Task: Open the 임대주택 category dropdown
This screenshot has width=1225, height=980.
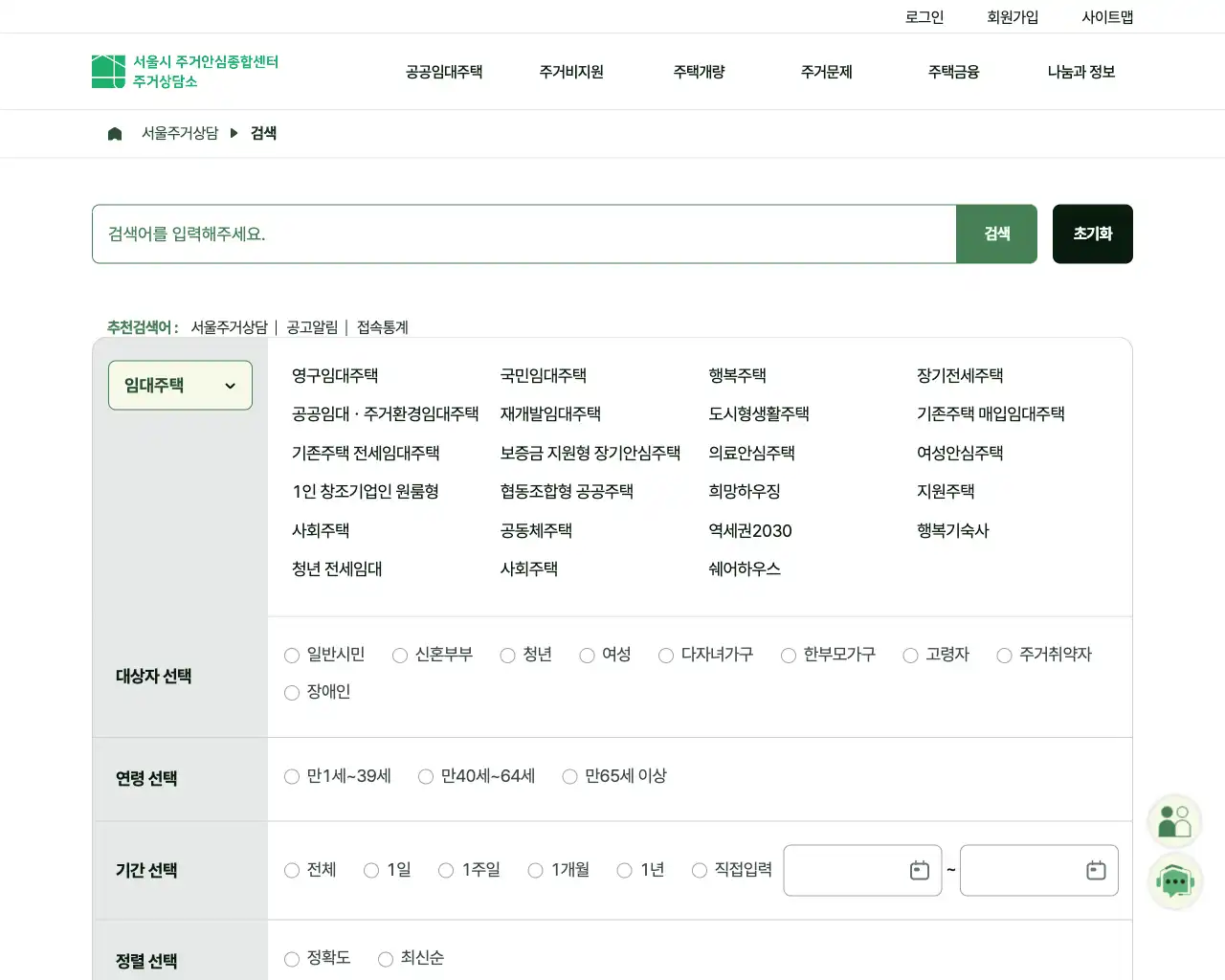Action: pos(180,385)
